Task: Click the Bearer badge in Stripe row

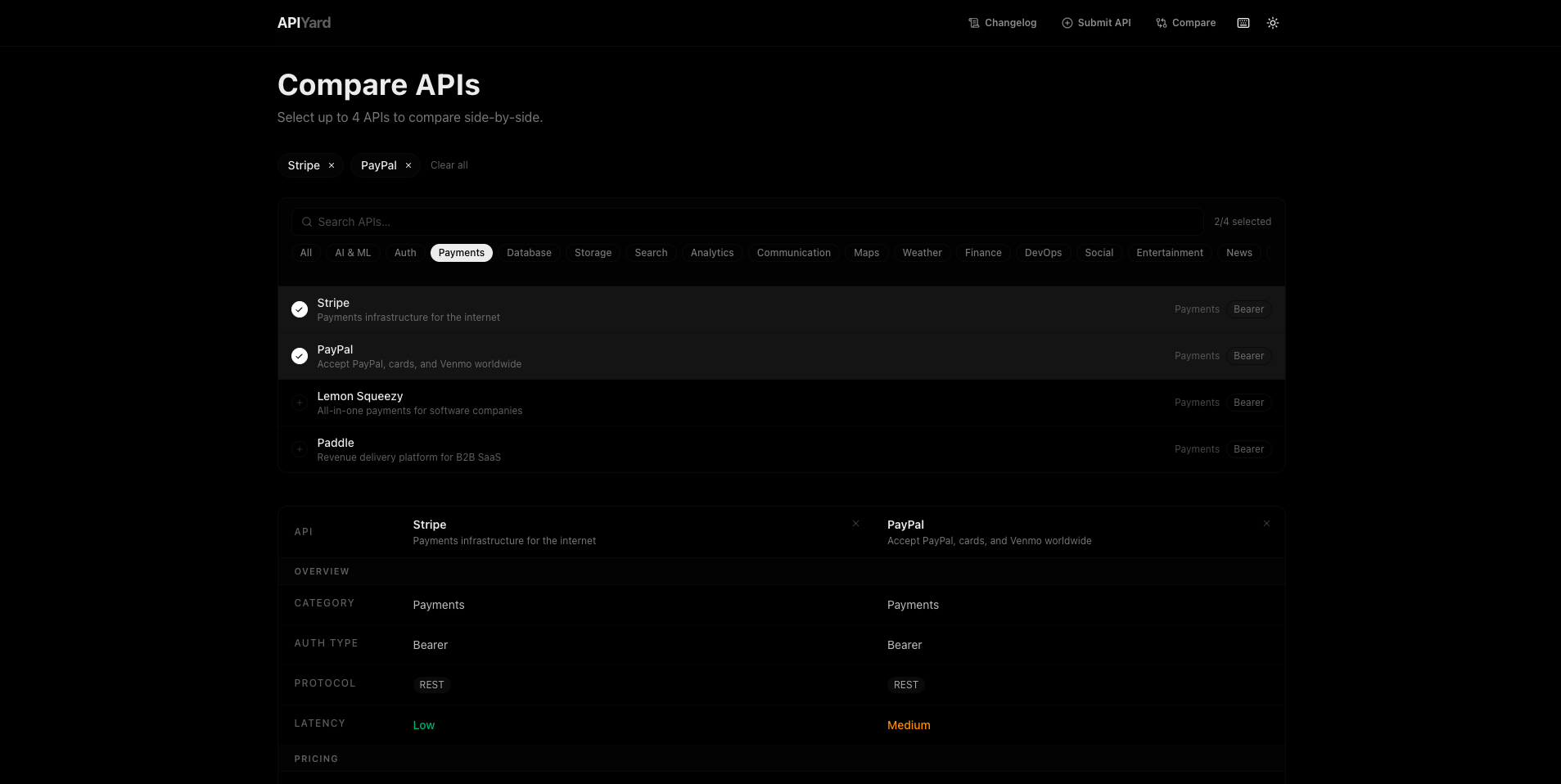Action: point(1248,309)
